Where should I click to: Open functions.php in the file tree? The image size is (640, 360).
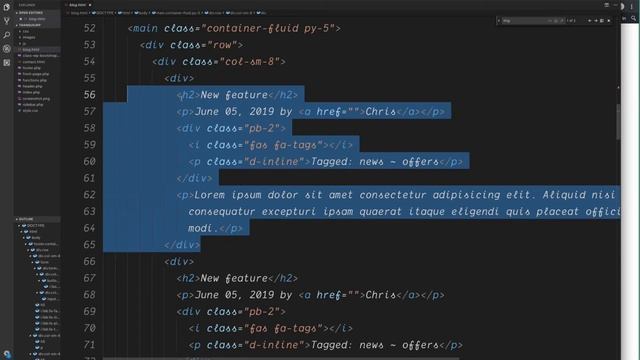tap(34, 80)
